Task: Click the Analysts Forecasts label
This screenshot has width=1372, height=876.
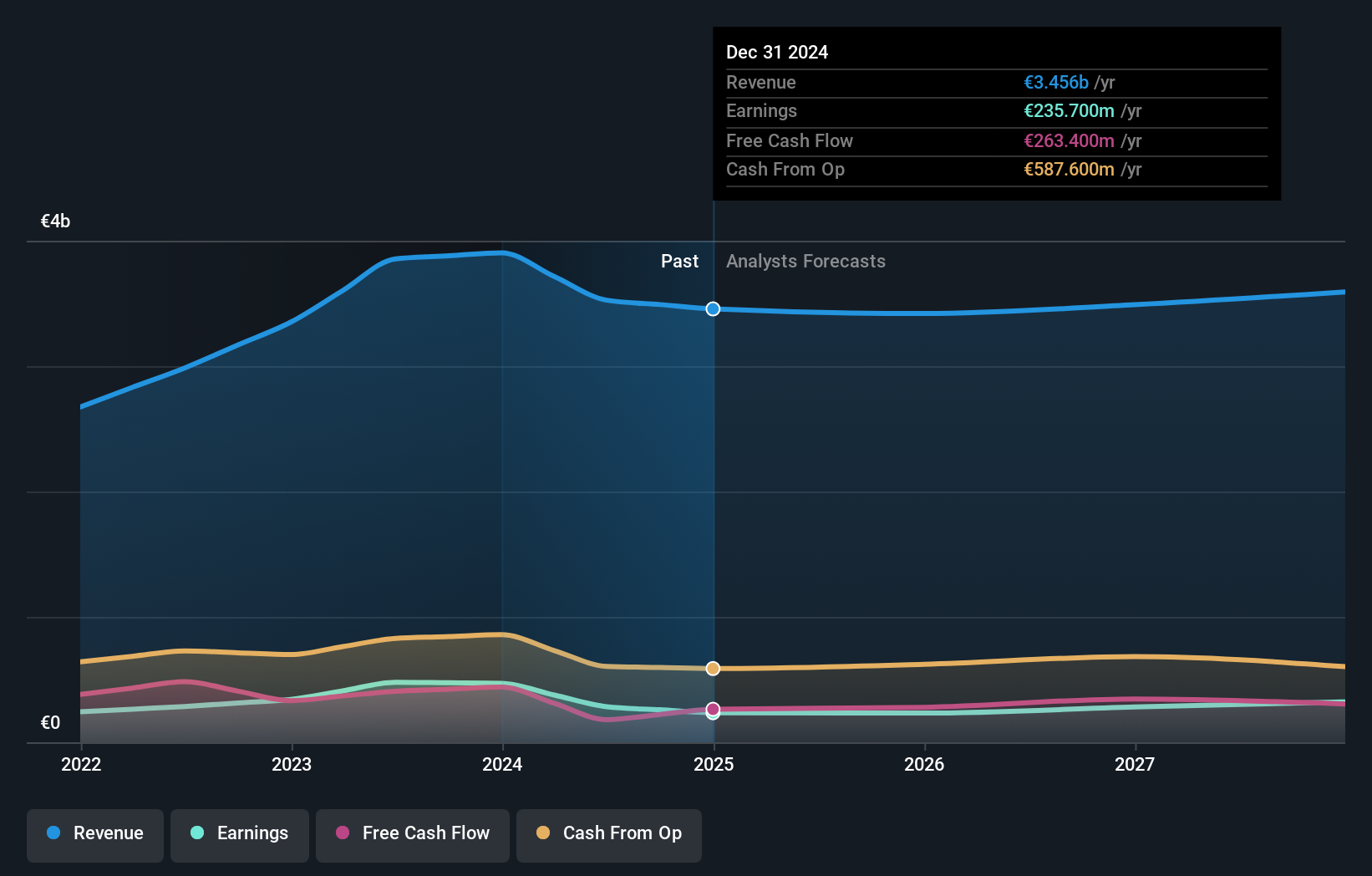Action: 805,262
